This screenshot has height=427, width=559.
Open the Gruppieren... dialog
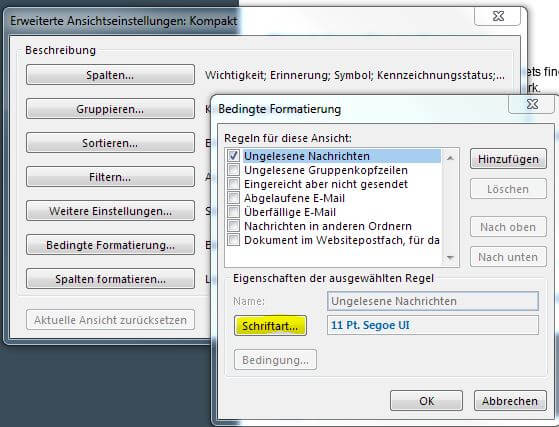pos(110,108)
